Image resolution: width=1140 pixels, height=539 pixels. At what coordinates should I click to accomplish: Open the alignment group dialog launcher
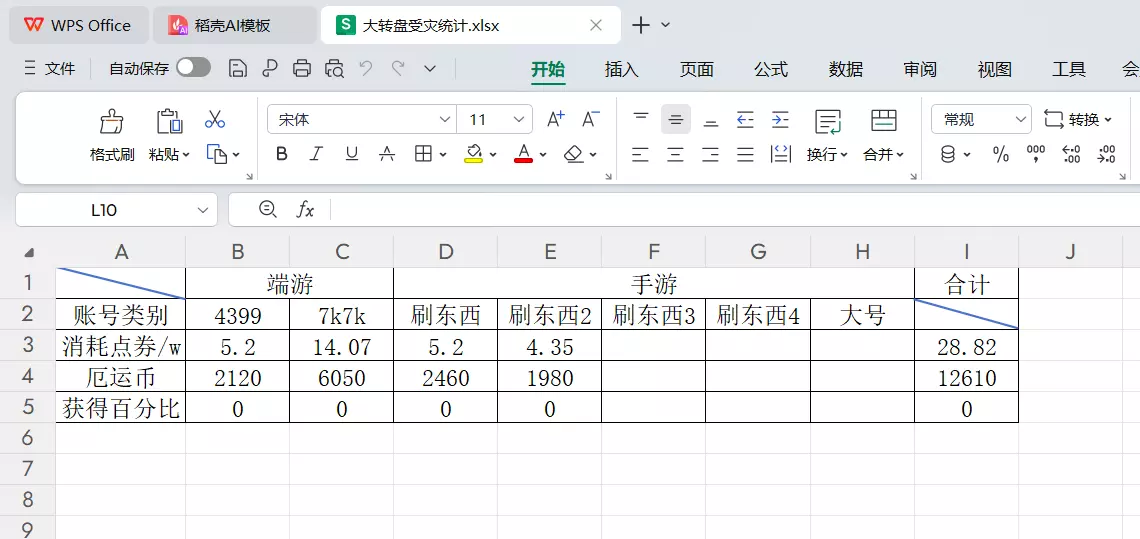coord(915,176)
